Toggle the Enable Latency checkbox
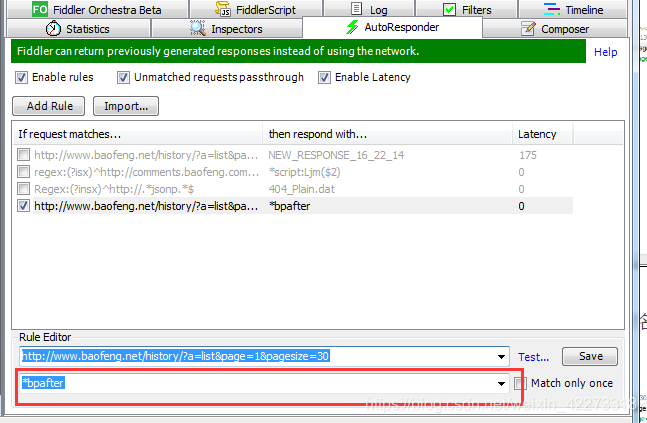Viewport: 647px width, 423px height. [324, 77]
